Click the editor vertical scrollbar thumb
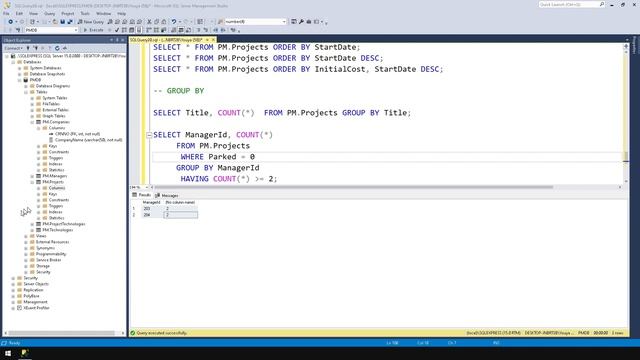 [x=626, y=156]
